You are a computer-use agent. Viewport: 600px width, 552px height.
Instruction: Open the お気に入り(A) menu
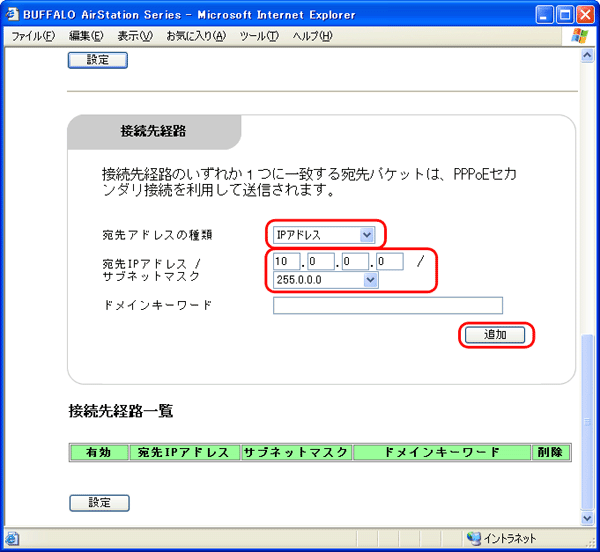click(196, 36)
